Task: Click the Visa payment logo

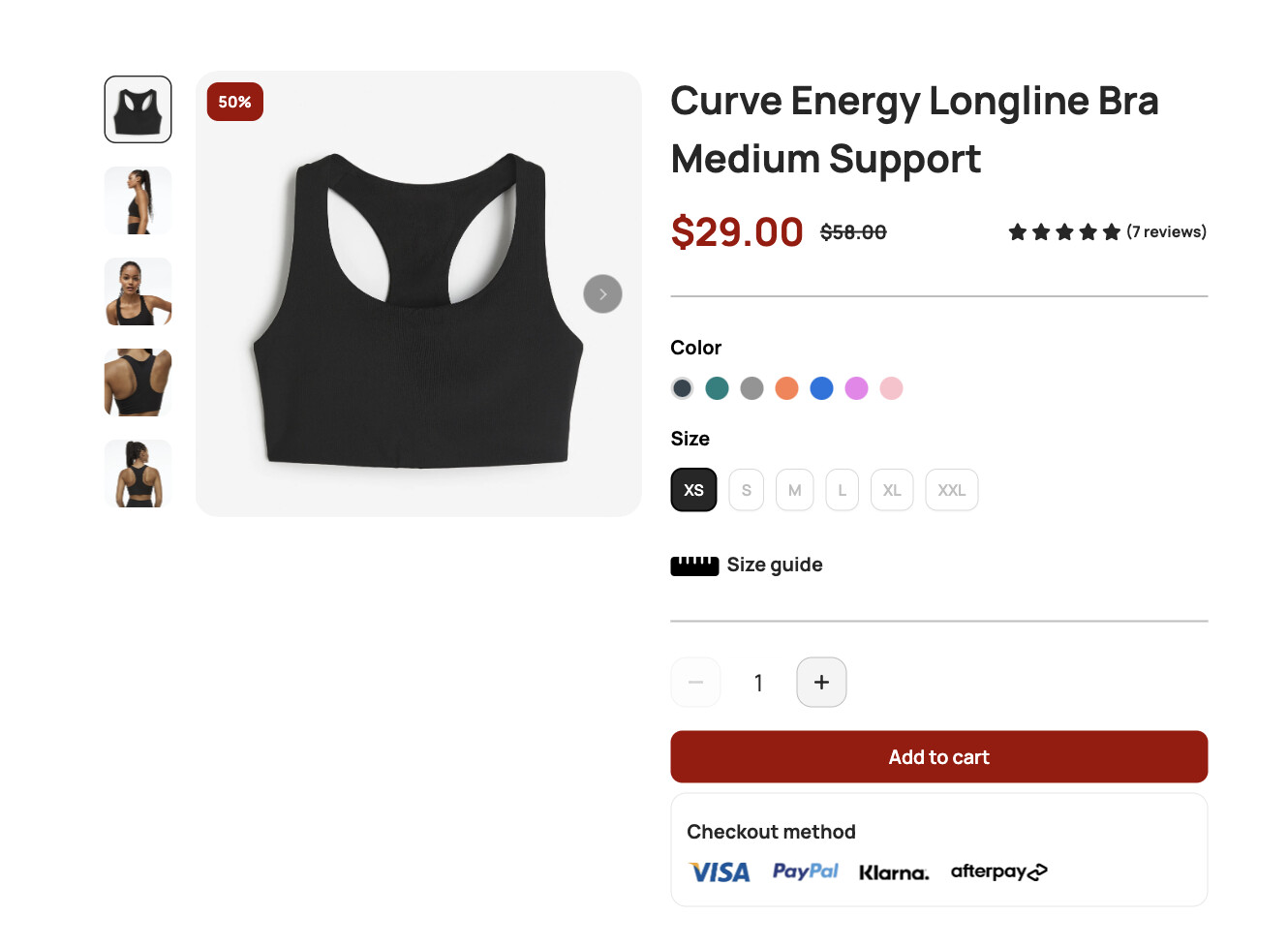Action: (720, 872)
